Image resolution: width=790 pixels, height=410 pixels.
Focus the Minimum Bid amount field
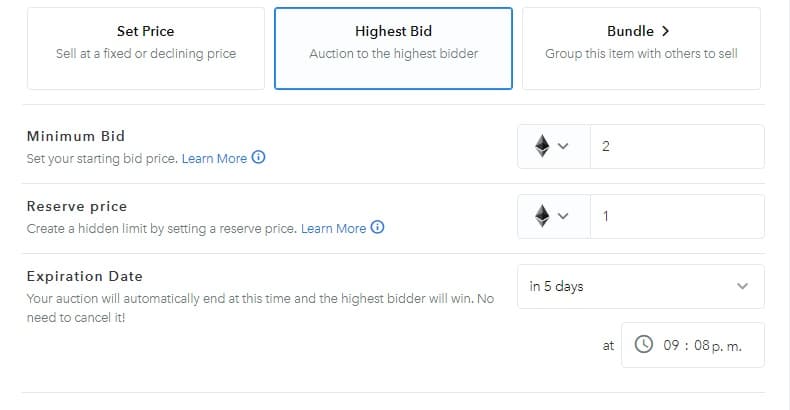click(677, 147)
